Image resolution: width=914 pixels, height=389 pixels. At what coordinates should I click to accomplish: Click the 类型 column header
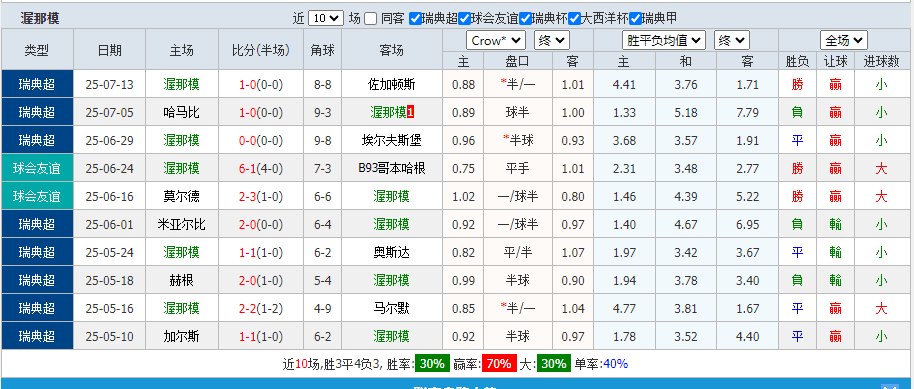click(37, 50)
